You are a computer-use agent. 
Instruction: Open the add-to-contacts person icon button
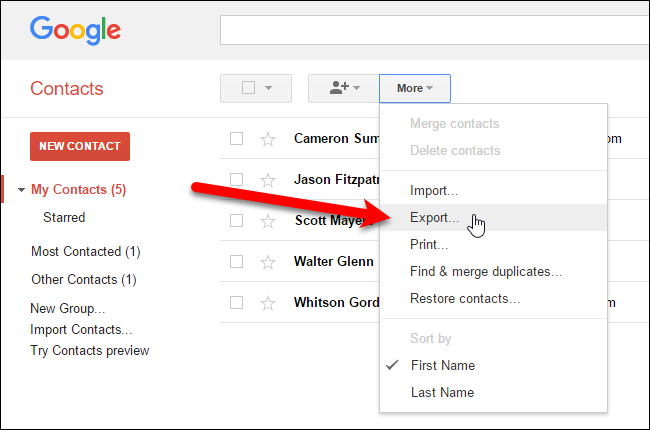[x=344, y=88]
